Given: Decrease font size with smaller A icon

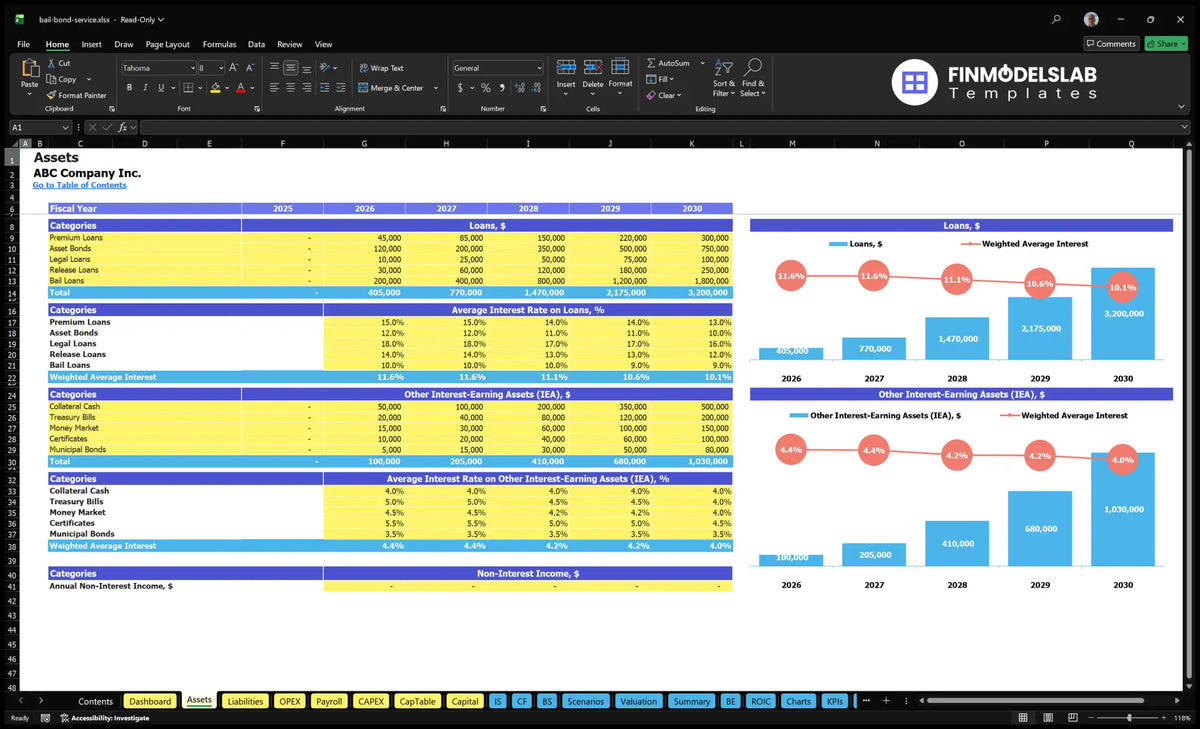Looking at the screenshot, I should click(249, 68).
